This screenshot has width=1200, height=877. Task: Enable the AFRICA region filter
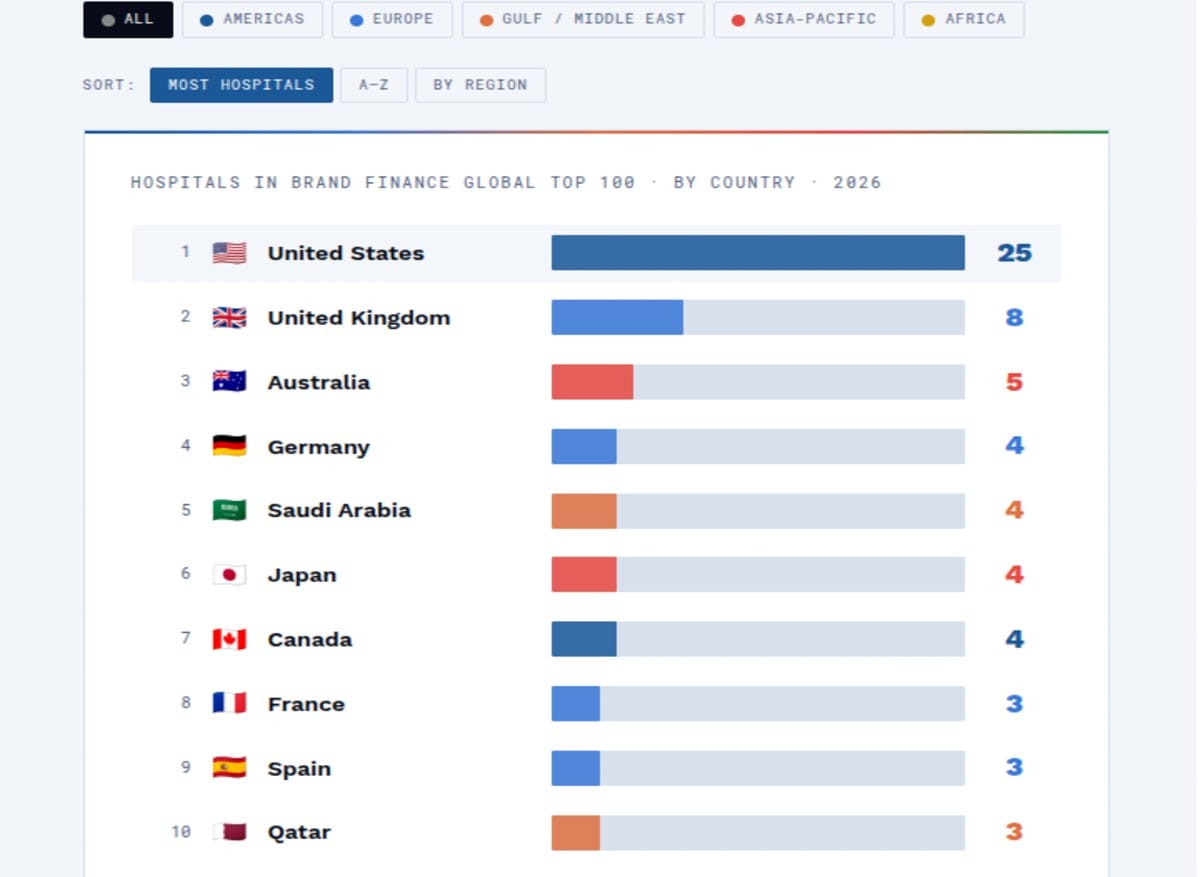coord(963,19)
